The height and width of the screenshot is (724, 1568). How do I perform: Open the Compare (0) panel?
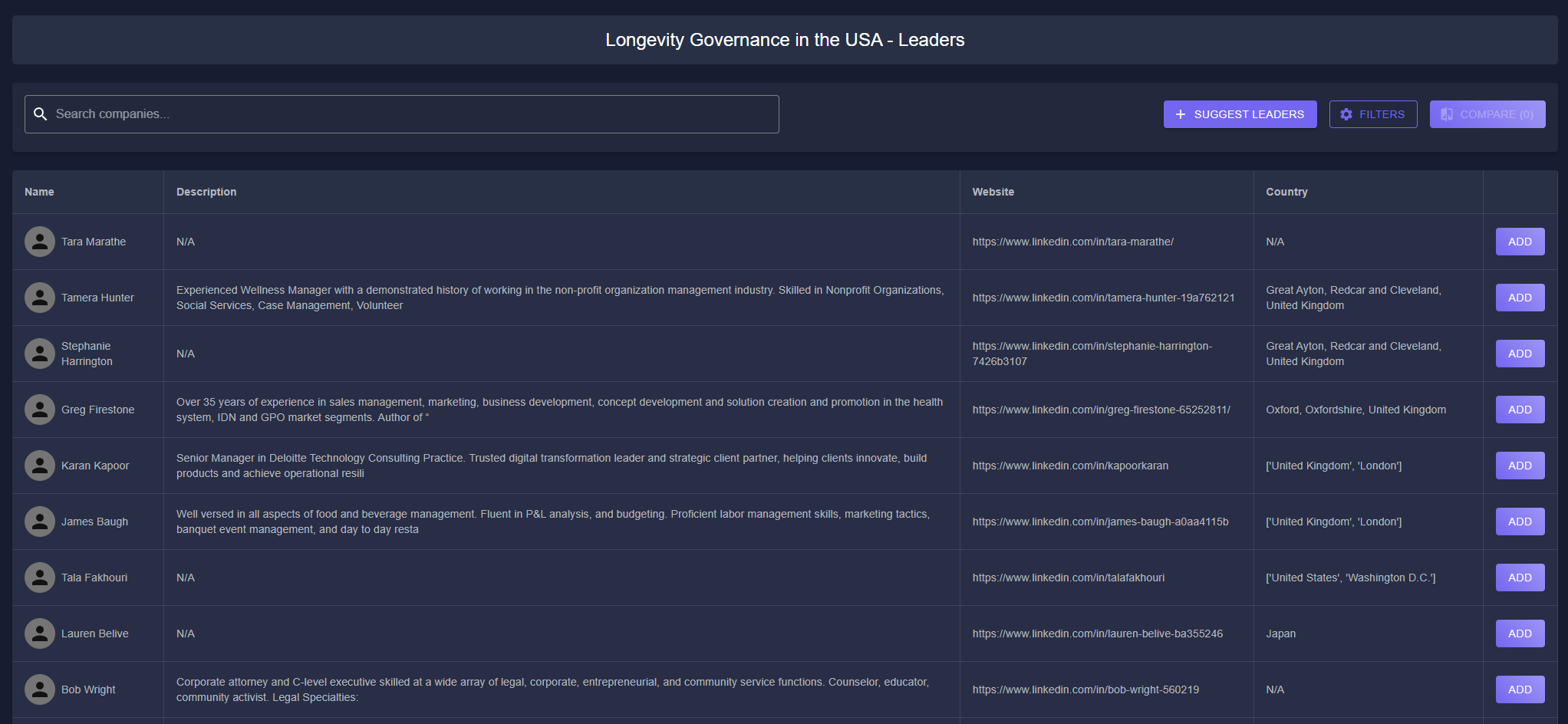[1487, 114]
